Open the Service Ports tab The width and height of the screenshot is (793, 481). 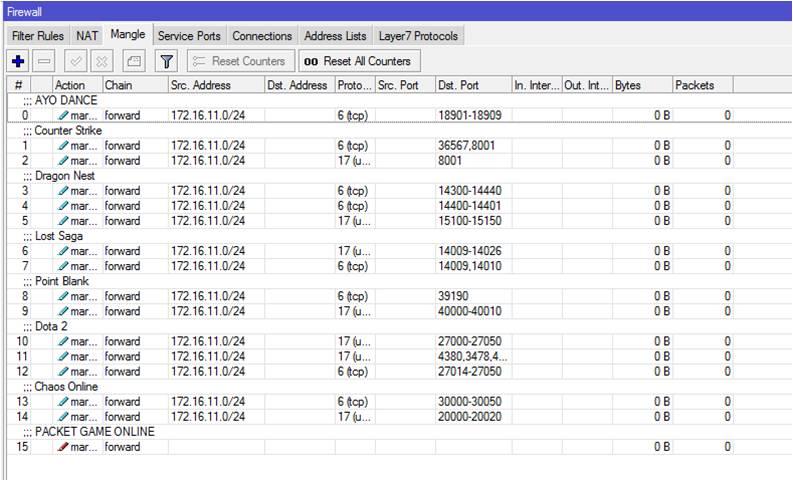pos(189,36)
